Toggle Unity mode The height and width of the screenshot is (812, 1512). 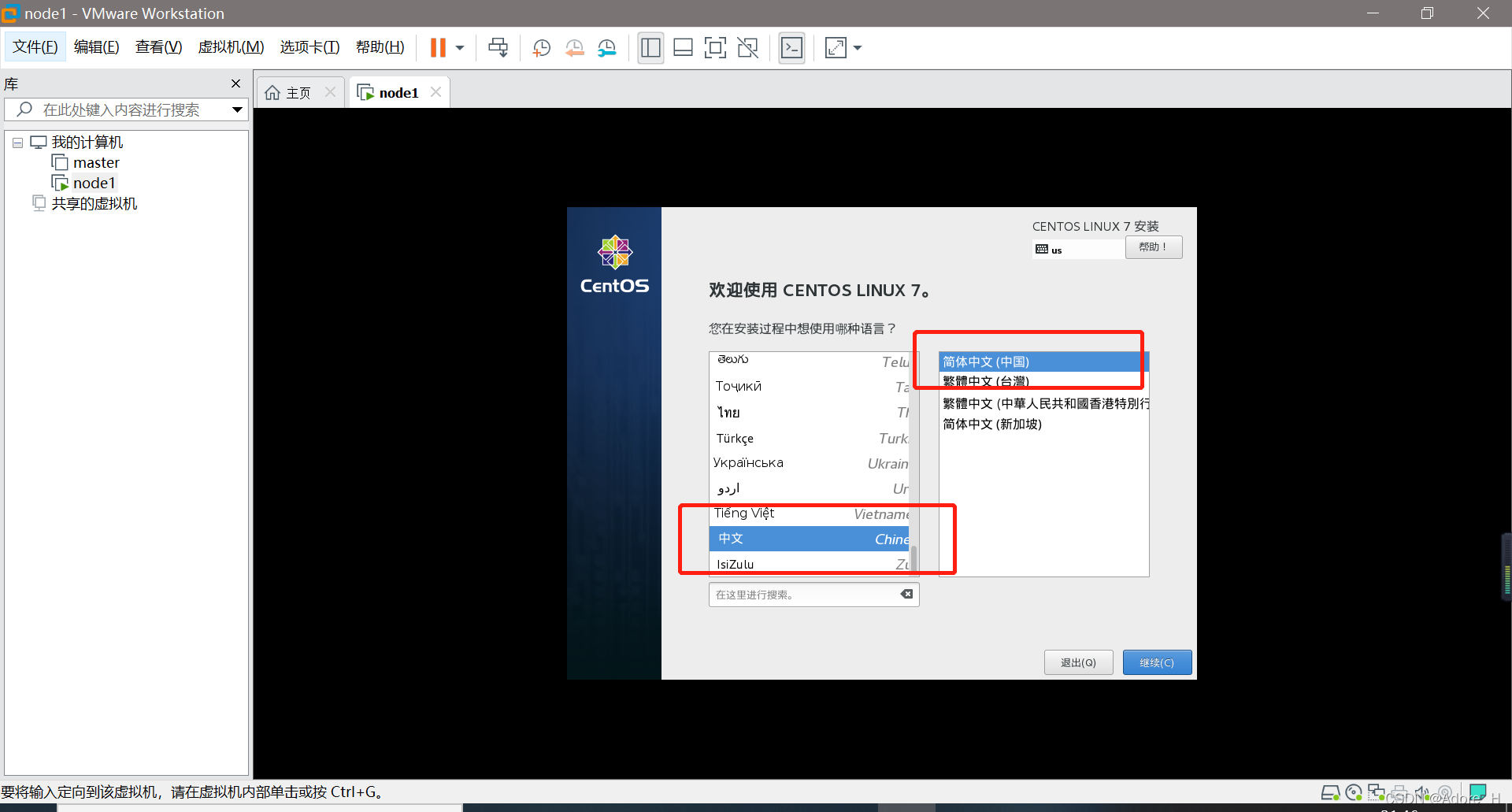(747, 48)
